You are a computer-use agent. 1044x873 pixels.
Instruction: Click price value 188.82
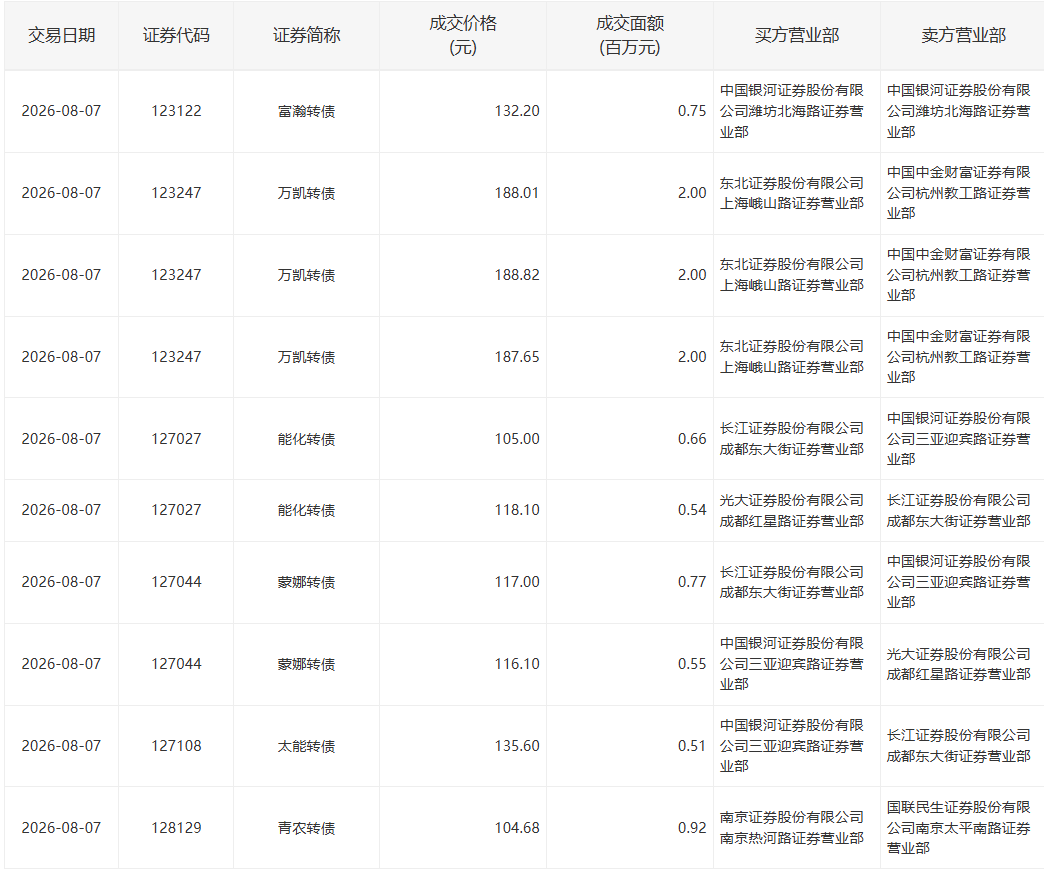517,275
